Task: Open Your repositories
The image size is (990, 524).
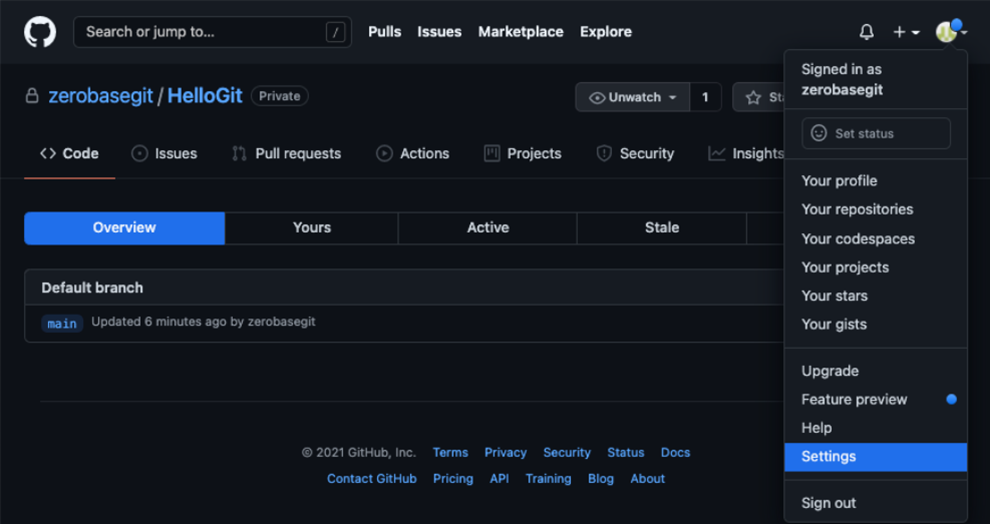Action: (857, 210)
